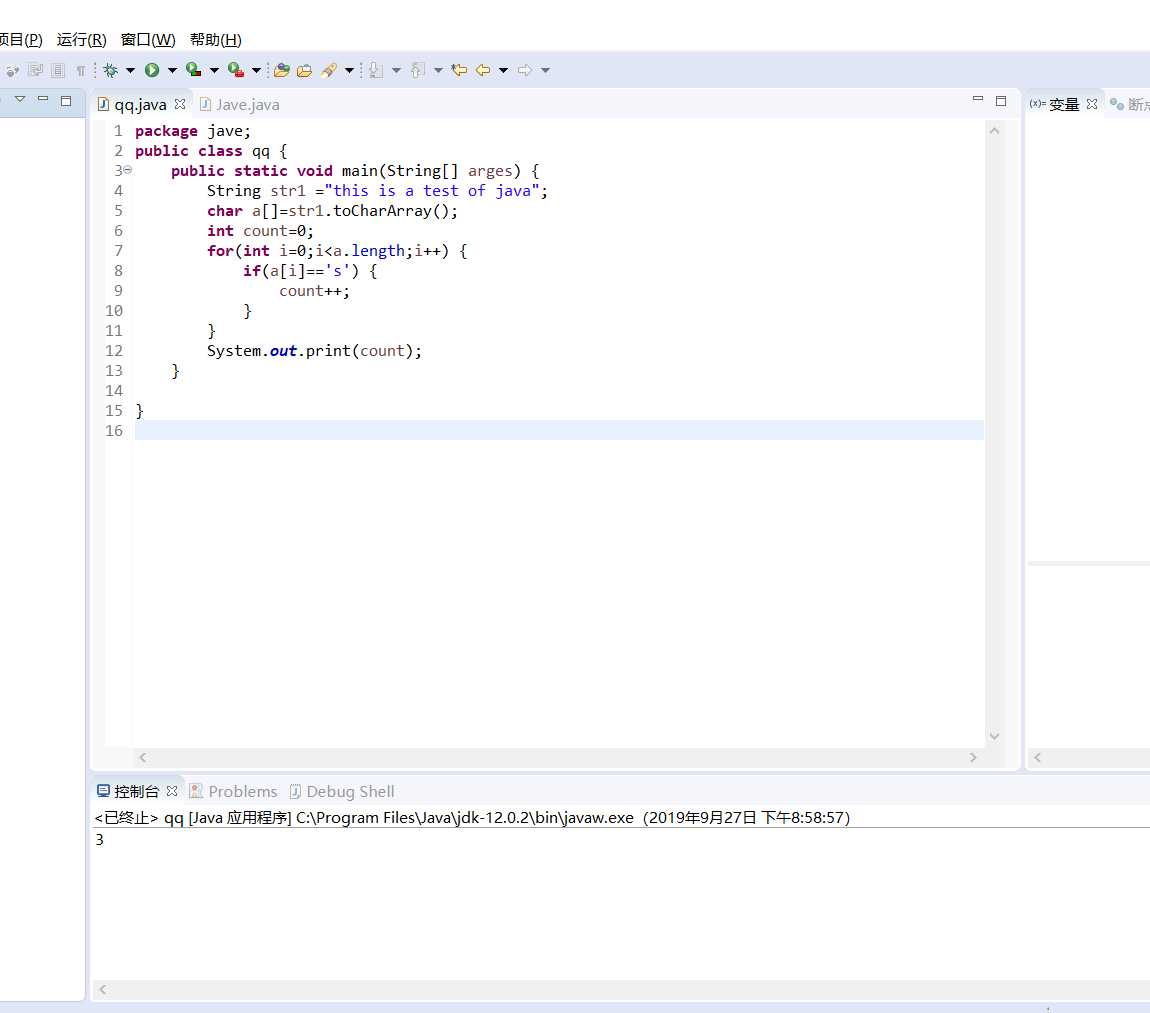Open the External Tools dropdown arrow

tap(256, 70)
